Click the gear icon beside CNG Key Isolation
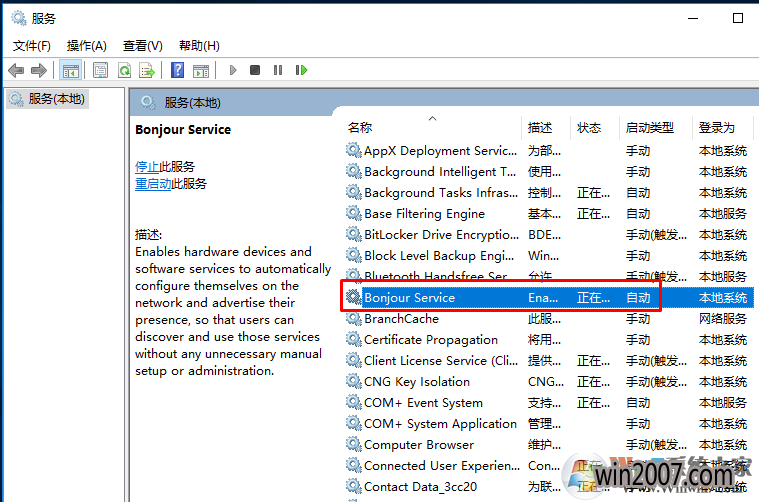This screenshot has height=502, width=759. click(x=354, y=382)
